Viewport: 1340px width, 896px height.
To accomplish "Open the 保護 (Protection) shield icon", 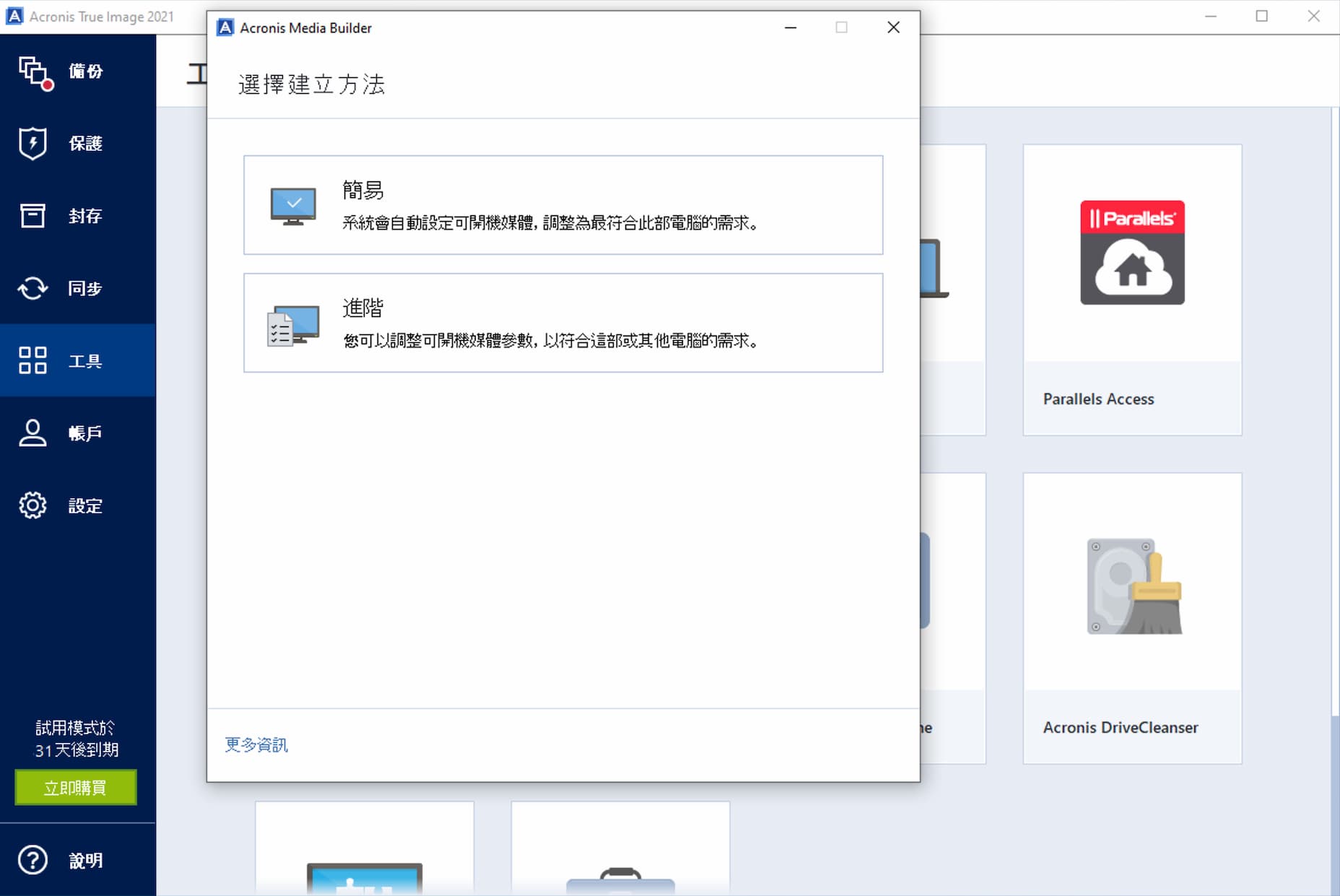I will click(32, 143).
